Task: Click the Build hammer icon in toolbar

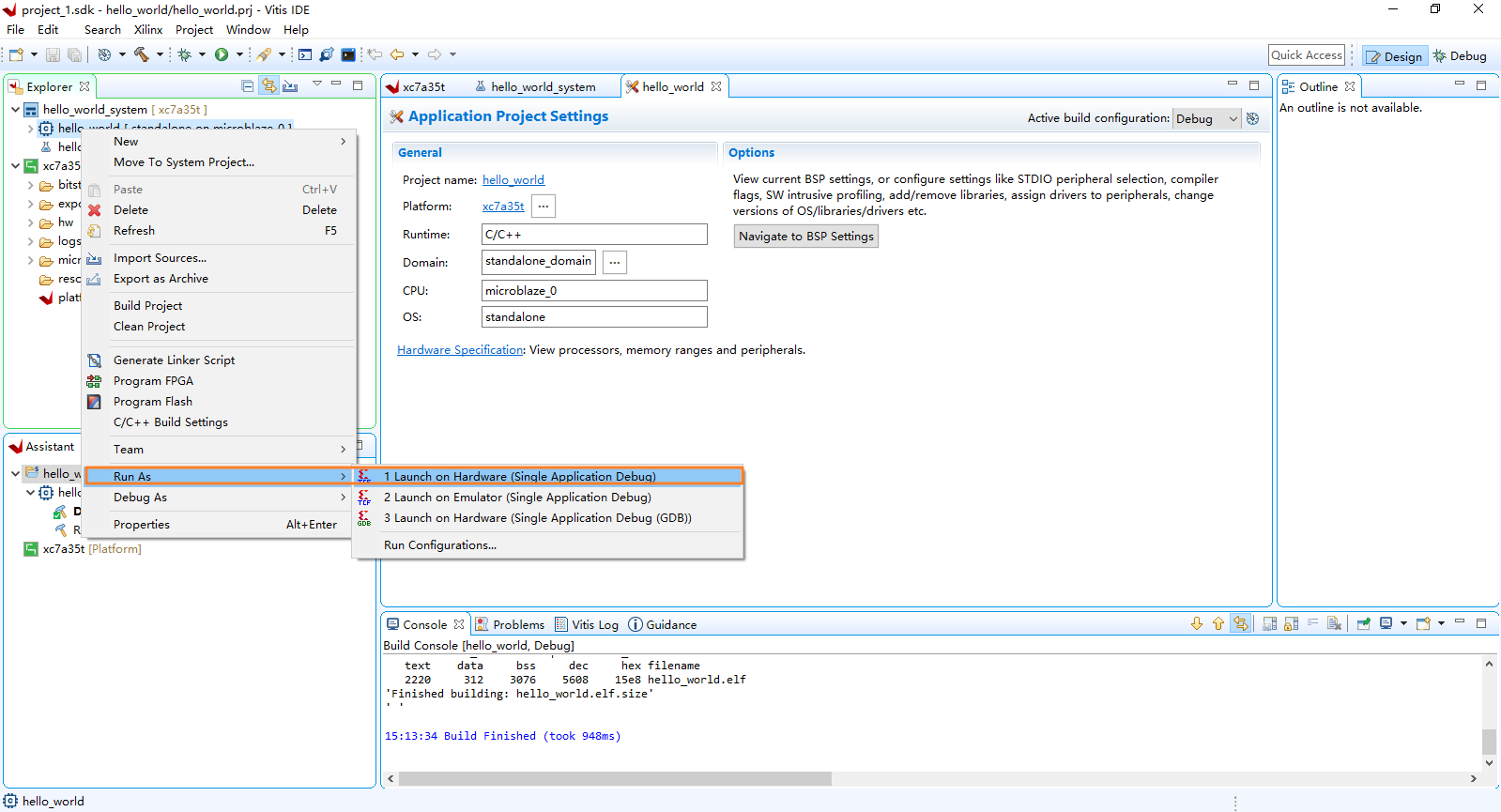Action: (142, 54)
